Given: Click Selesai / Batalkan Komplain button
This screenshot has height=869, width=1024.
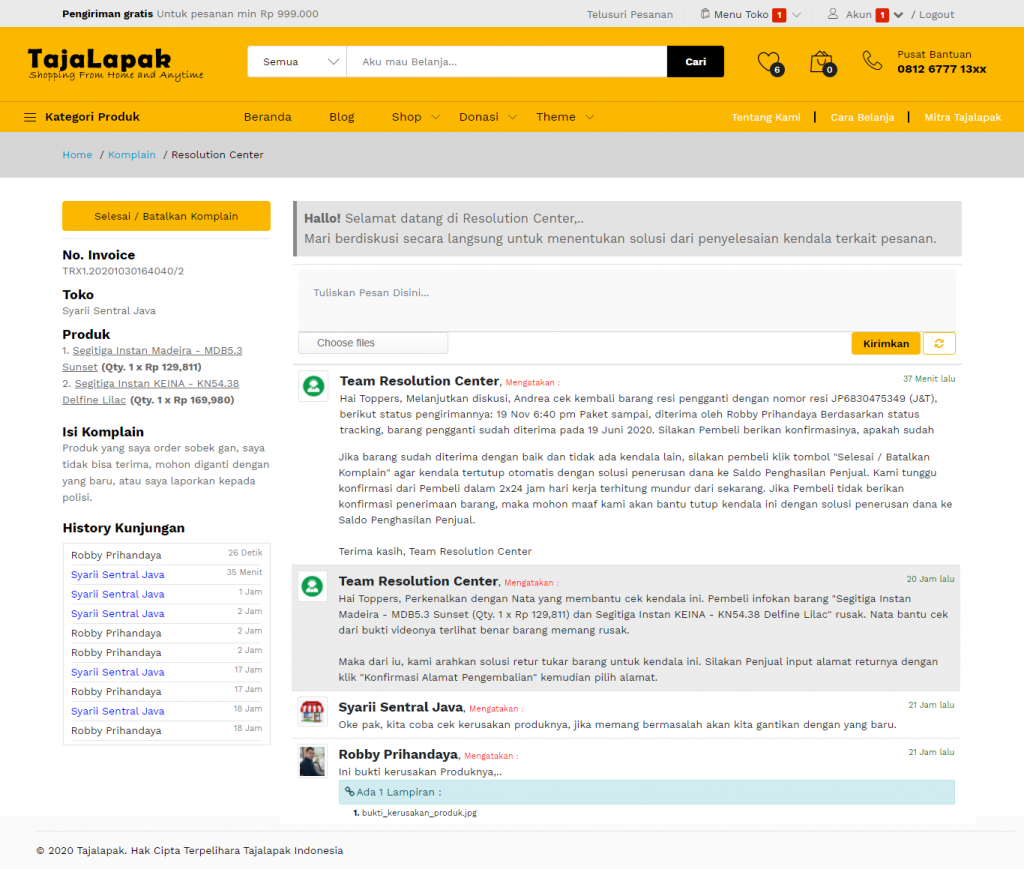Looking at the screenshot, I should (166, 216).
